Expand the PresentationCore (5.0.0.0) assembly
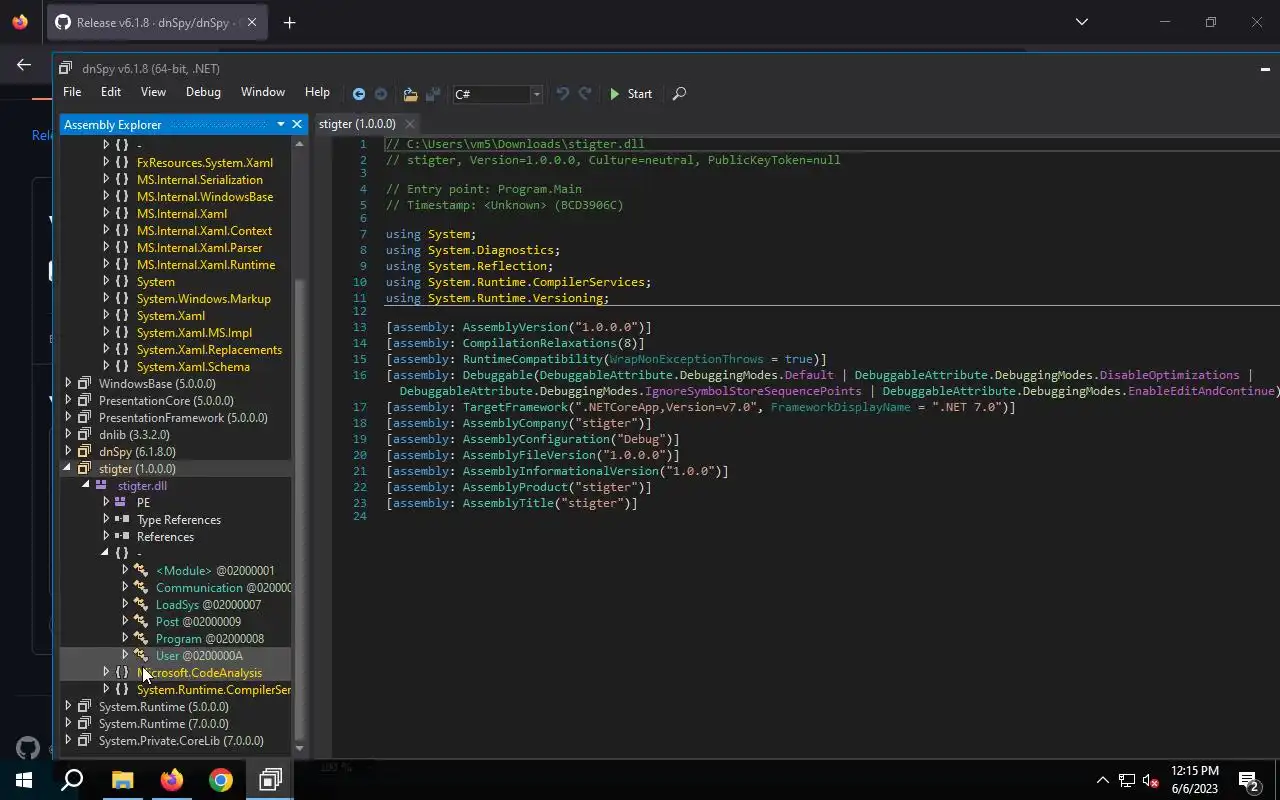This screenshot has width=1280, height=800. [x=68, y=400]
